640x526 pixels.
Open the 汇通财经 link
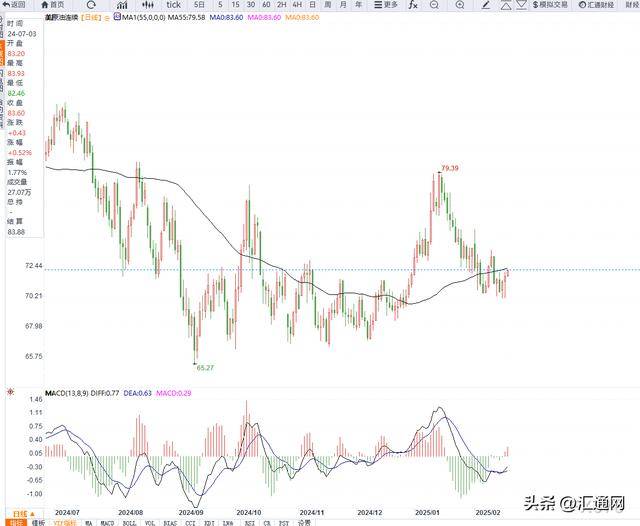(596, 5)
